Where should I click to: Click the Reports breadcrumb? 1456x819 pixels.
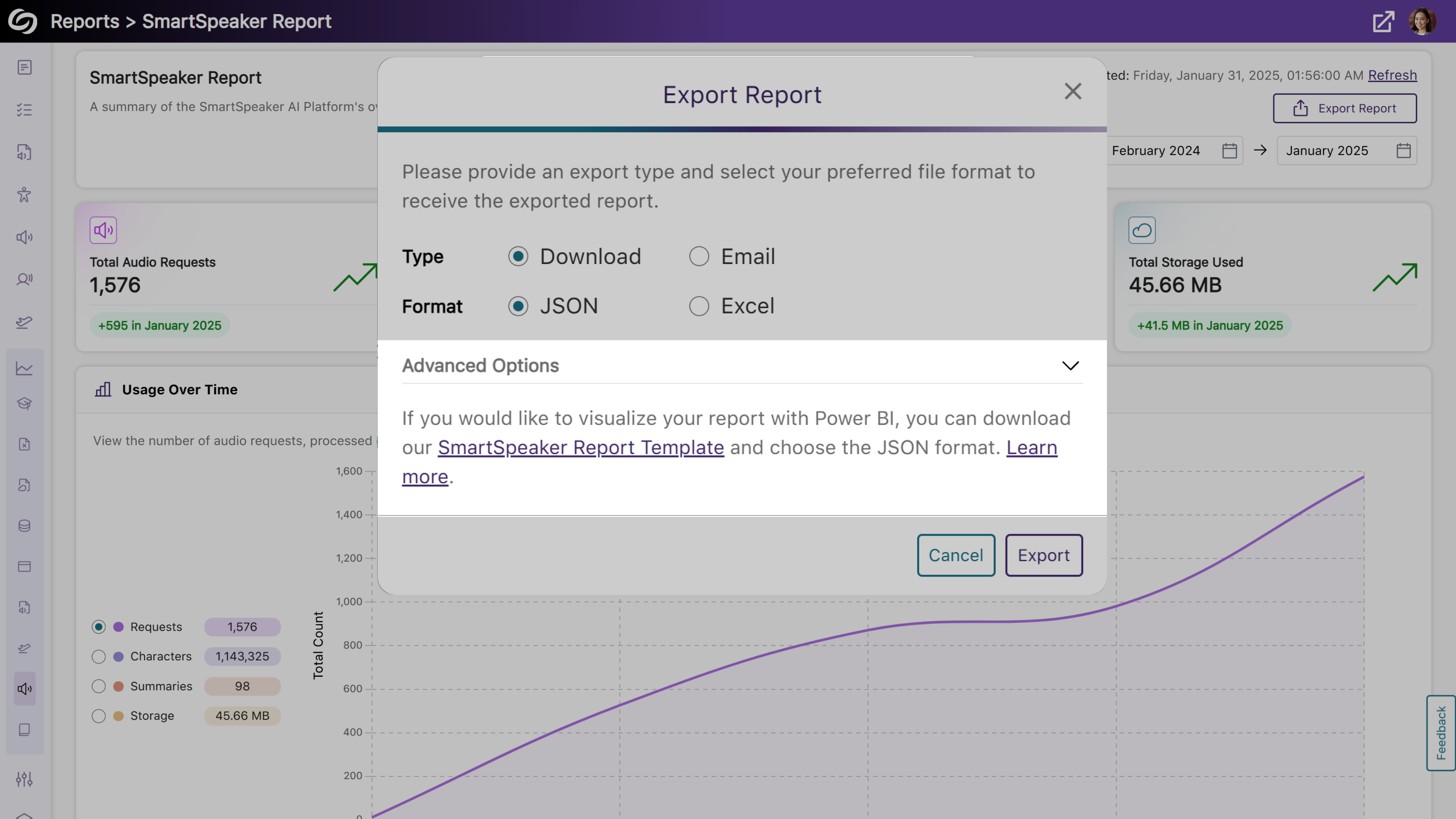85,22
